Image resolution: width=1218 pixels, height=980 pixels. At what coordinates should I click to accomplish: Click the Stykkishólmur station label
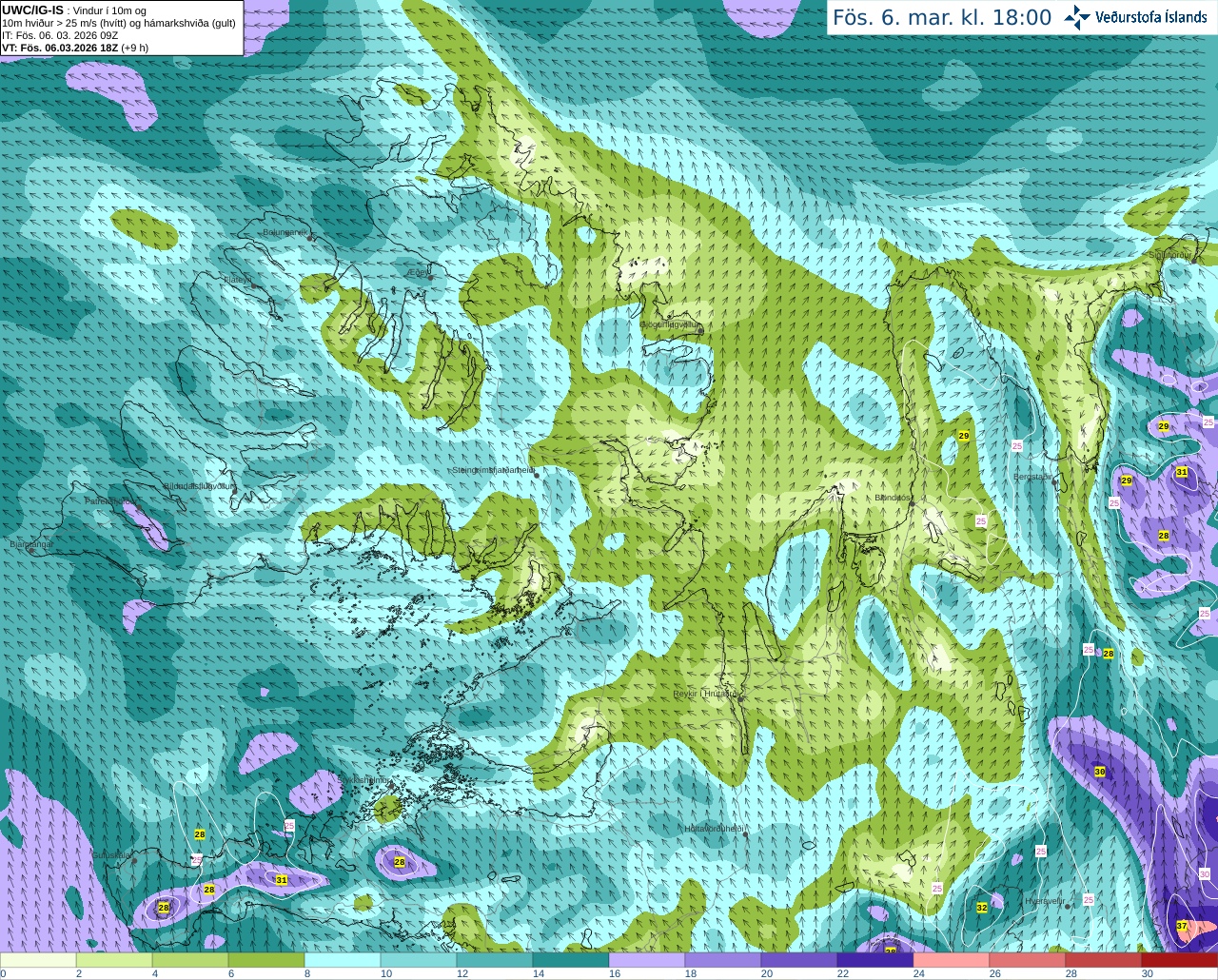click(363, 779)
